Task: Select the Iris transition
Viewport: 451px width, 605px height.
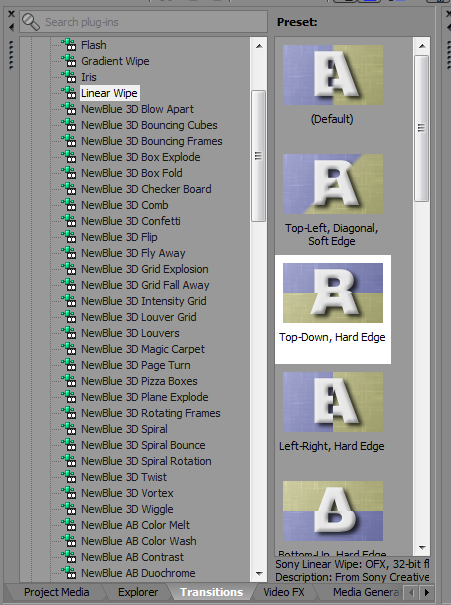Action: tap(89, 77)
